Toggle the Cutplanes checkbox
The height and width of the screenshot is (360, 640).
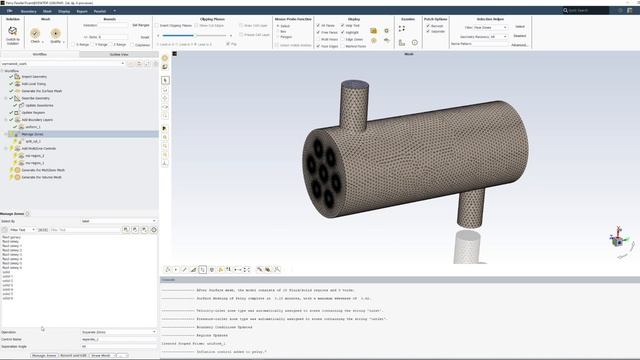click(132, 45)
